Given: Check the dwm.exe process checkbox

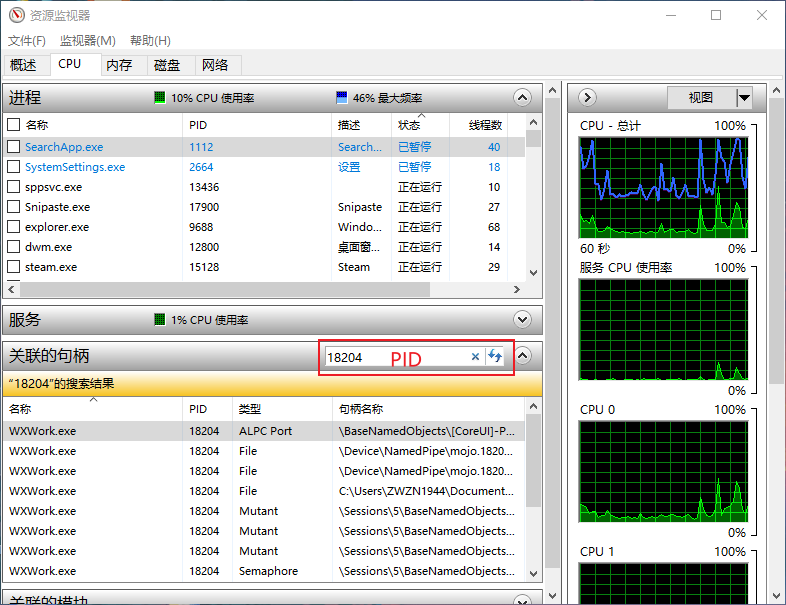Looking at the screenshot, I should (x=14, y=247).
